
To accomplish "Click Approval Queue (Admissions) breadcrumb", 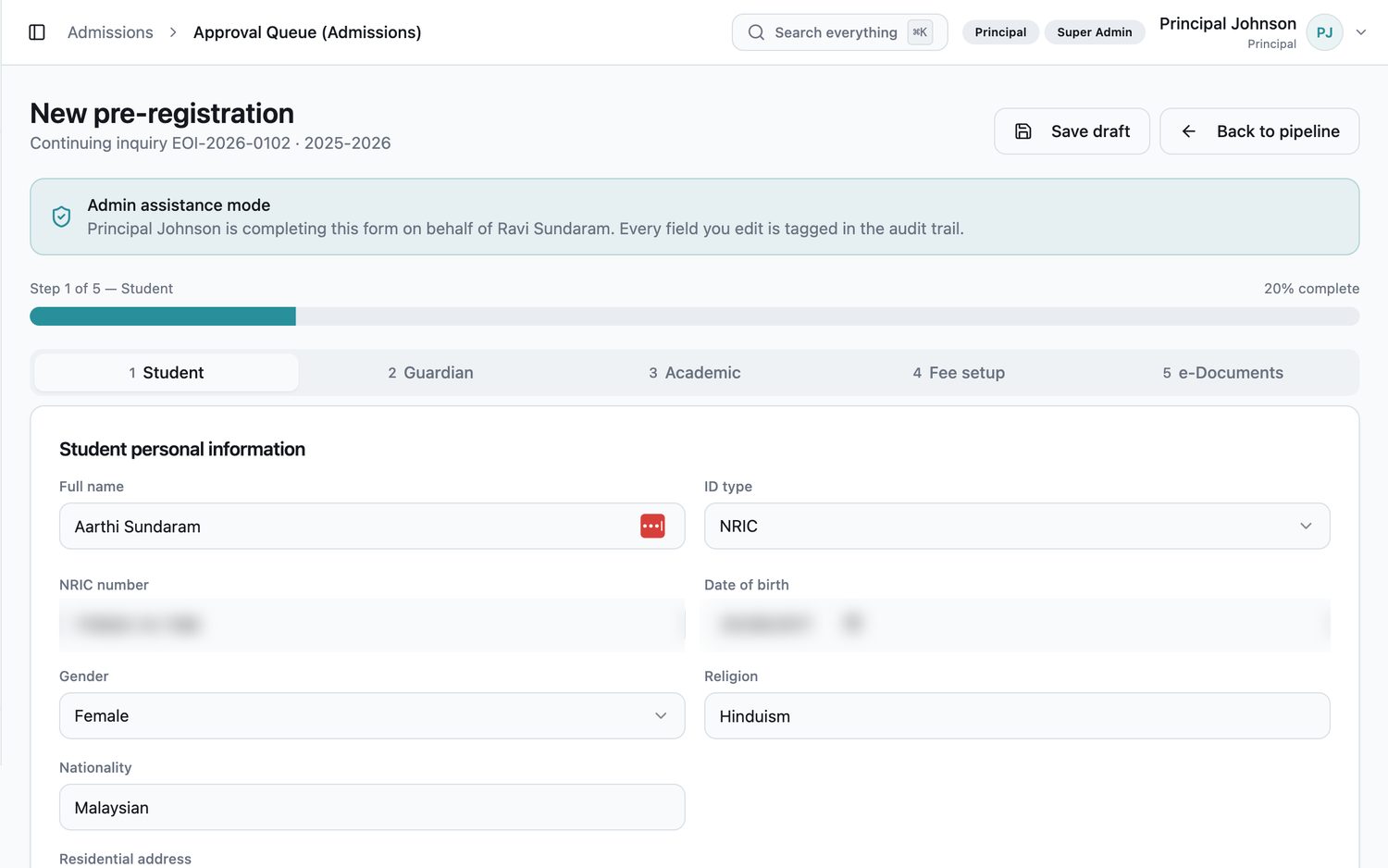I will (x=307, y=32).
